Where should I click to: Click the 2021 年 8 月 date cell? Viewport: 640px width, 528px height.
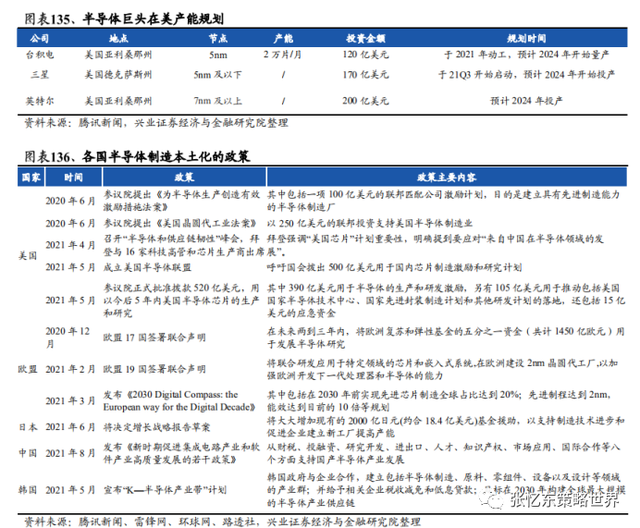[70, 453]
